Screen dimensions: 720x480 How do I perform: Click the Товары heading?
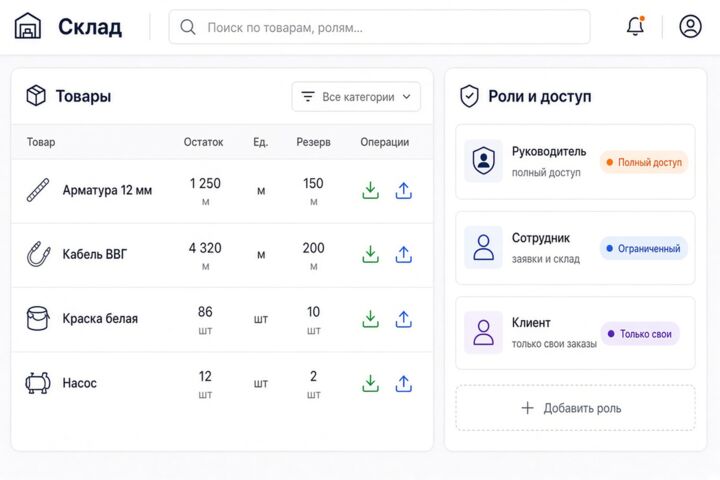coord(84,96)
